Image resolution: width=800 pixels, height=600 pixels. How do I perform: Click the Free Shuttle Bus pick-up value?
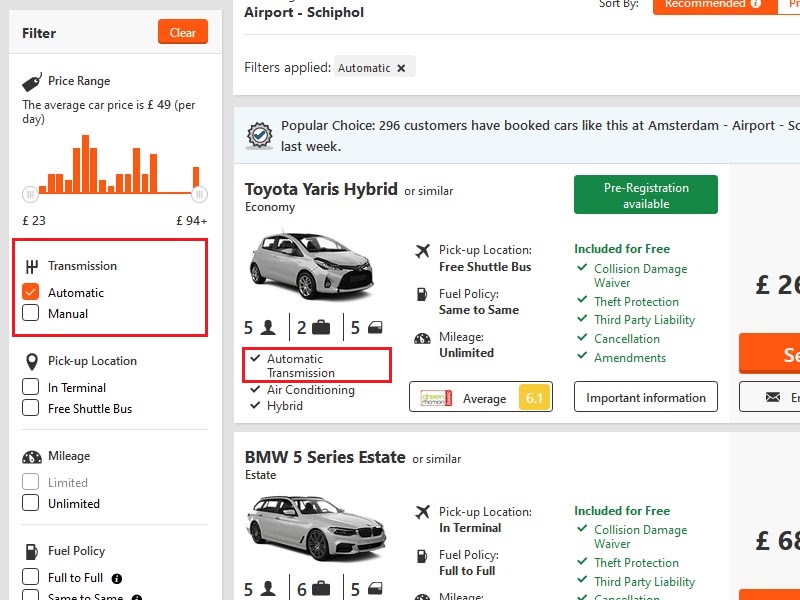coord(485,267)
